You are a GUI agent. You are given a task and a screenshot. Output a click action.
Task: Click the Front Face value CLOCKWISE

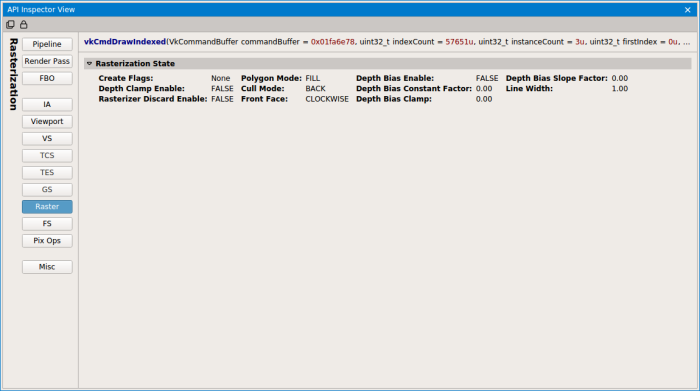tap(327, 99)
